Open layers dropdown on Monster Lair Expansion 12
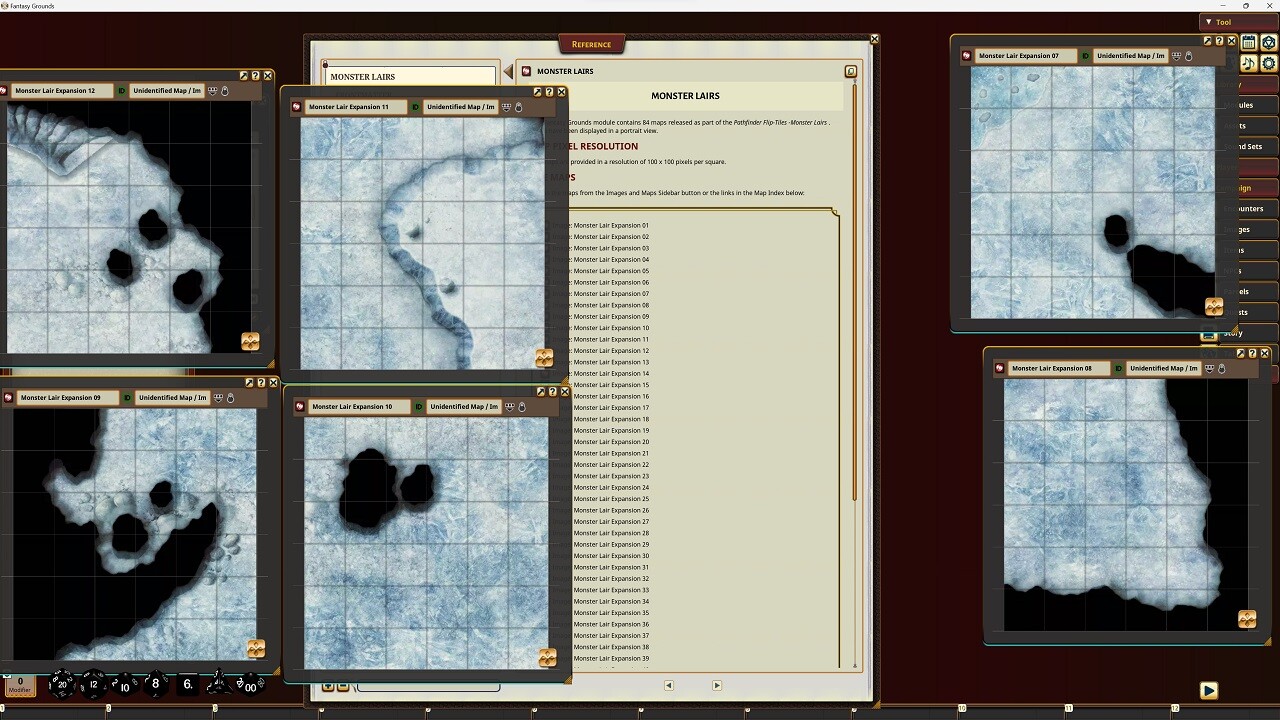The height and width of the screenshot is (720, 1280). point(212,91)
